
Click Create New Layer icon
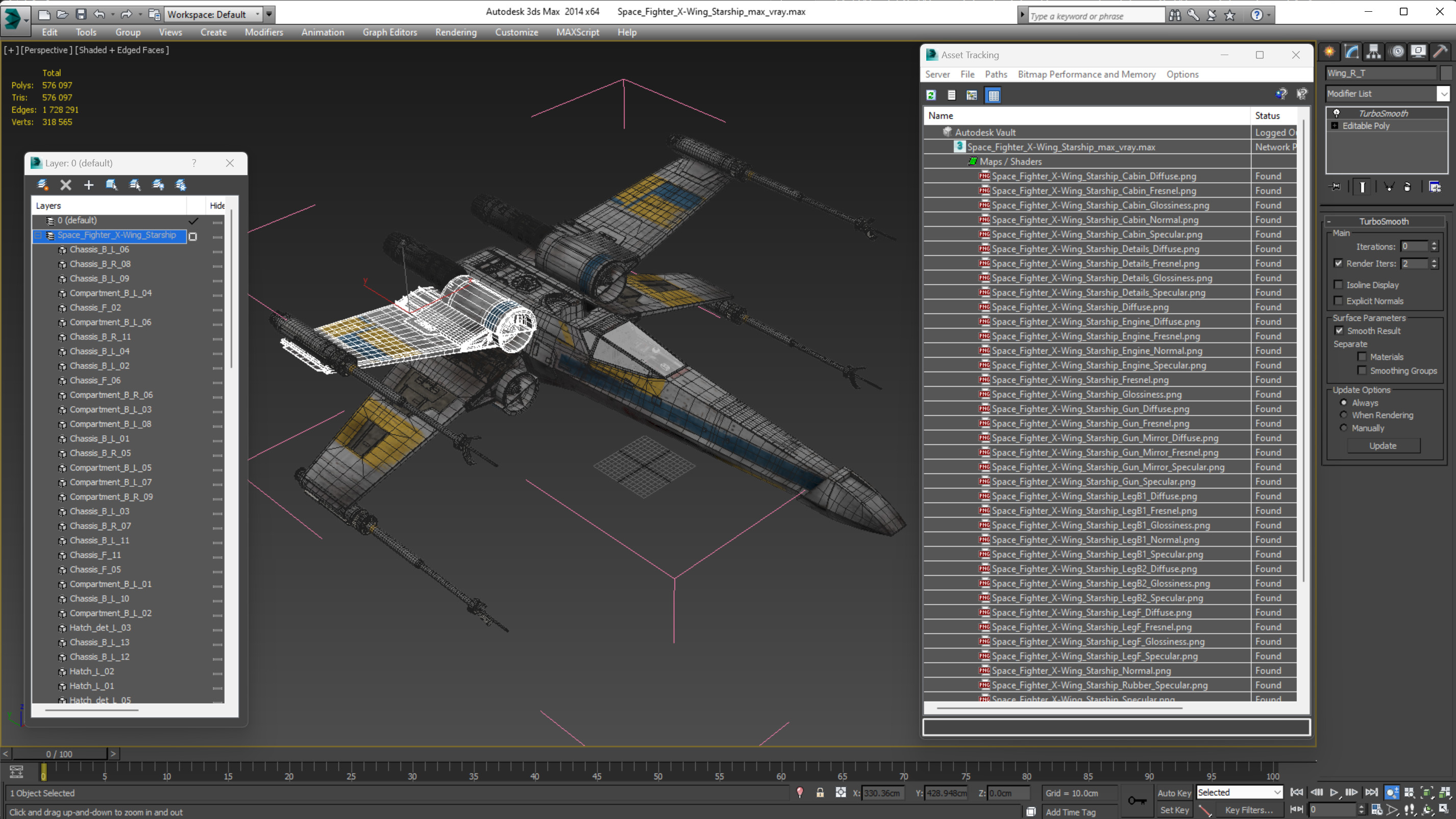click(42, 185)
